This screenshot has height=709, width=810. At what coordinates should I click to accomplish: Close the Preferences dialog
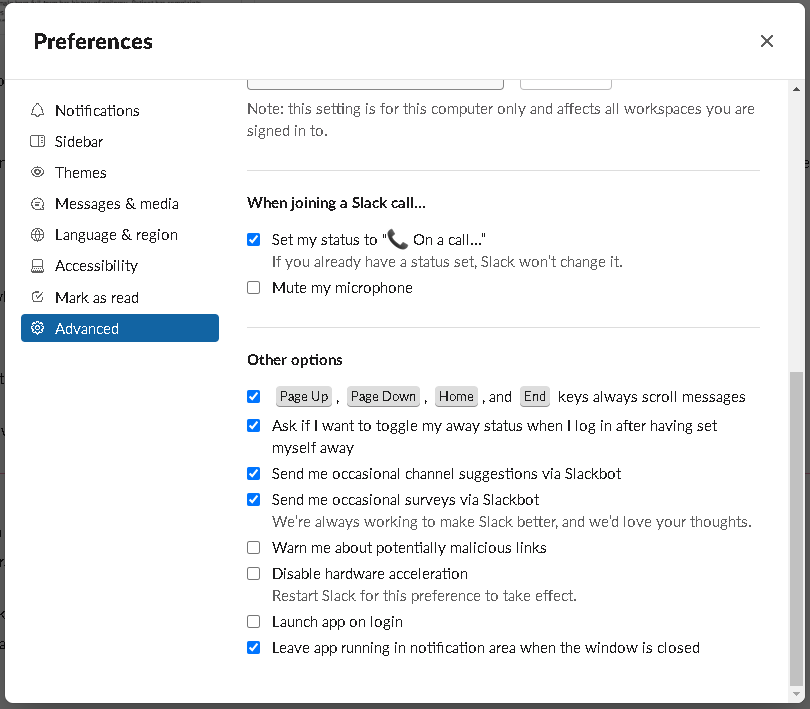tap(767, 41)
